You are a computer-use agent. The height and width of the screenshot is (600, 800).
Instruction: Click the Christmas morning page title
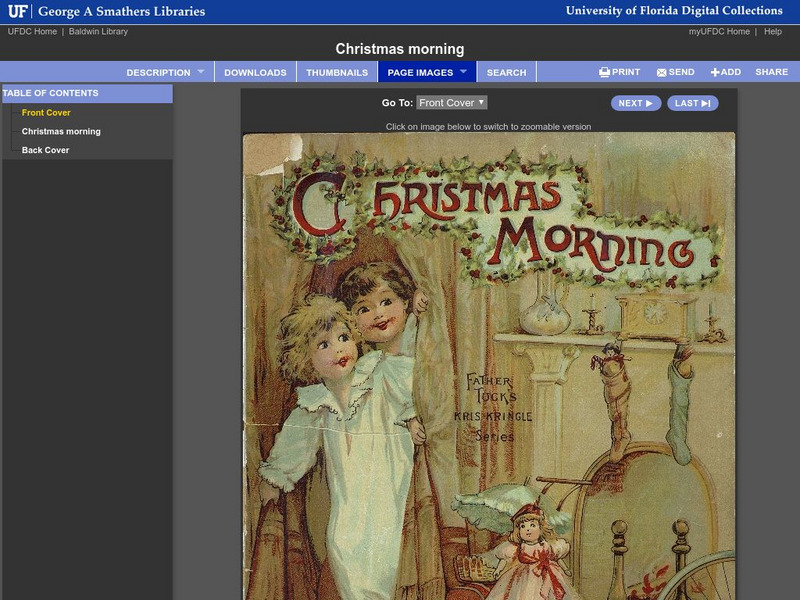click(x=399, y=49)
